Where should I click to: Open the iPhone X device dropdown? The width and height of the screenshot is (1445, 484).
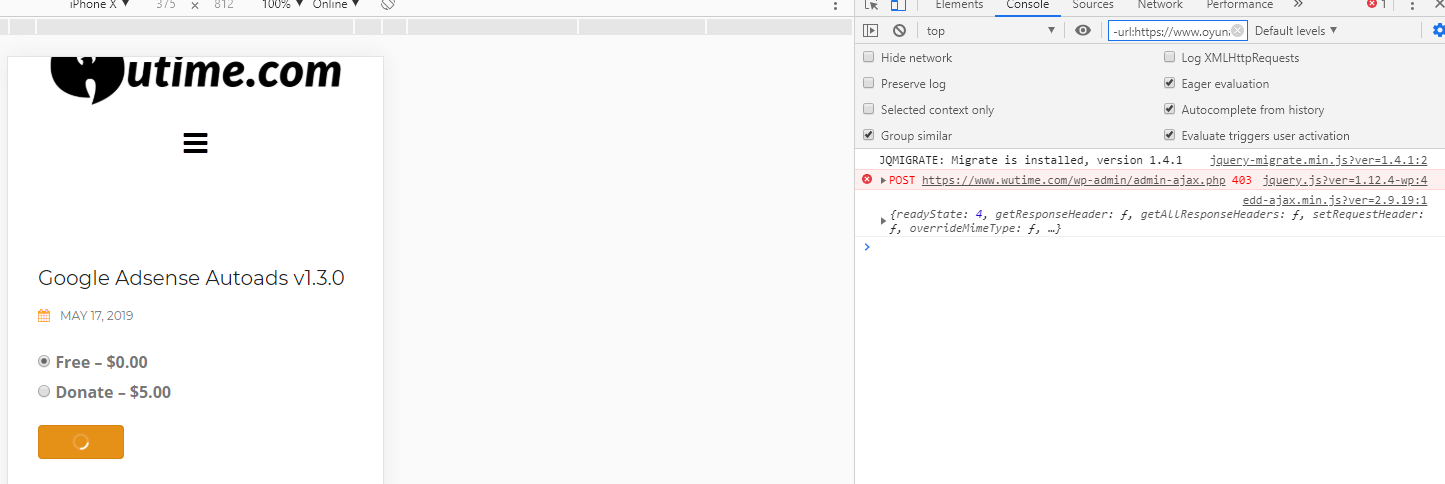click(100, 5)
